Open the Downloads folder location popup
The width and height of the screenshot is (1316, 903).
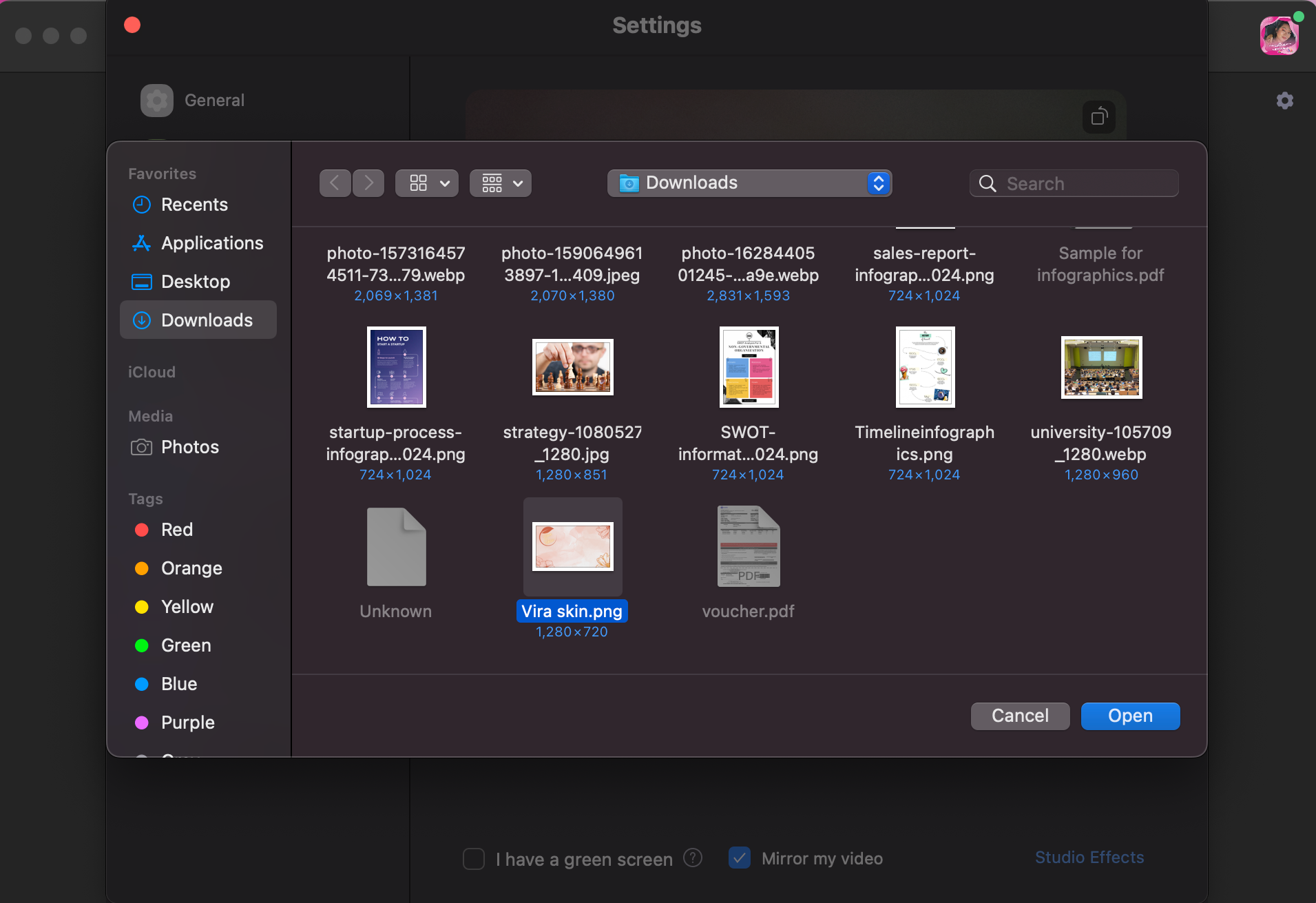coord(749,183)
